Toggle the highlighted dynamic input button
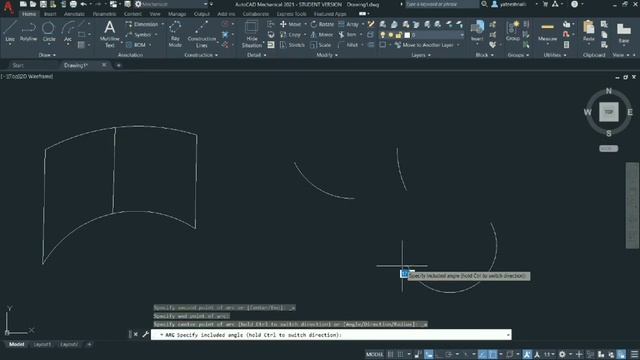 tap(429, 354)
